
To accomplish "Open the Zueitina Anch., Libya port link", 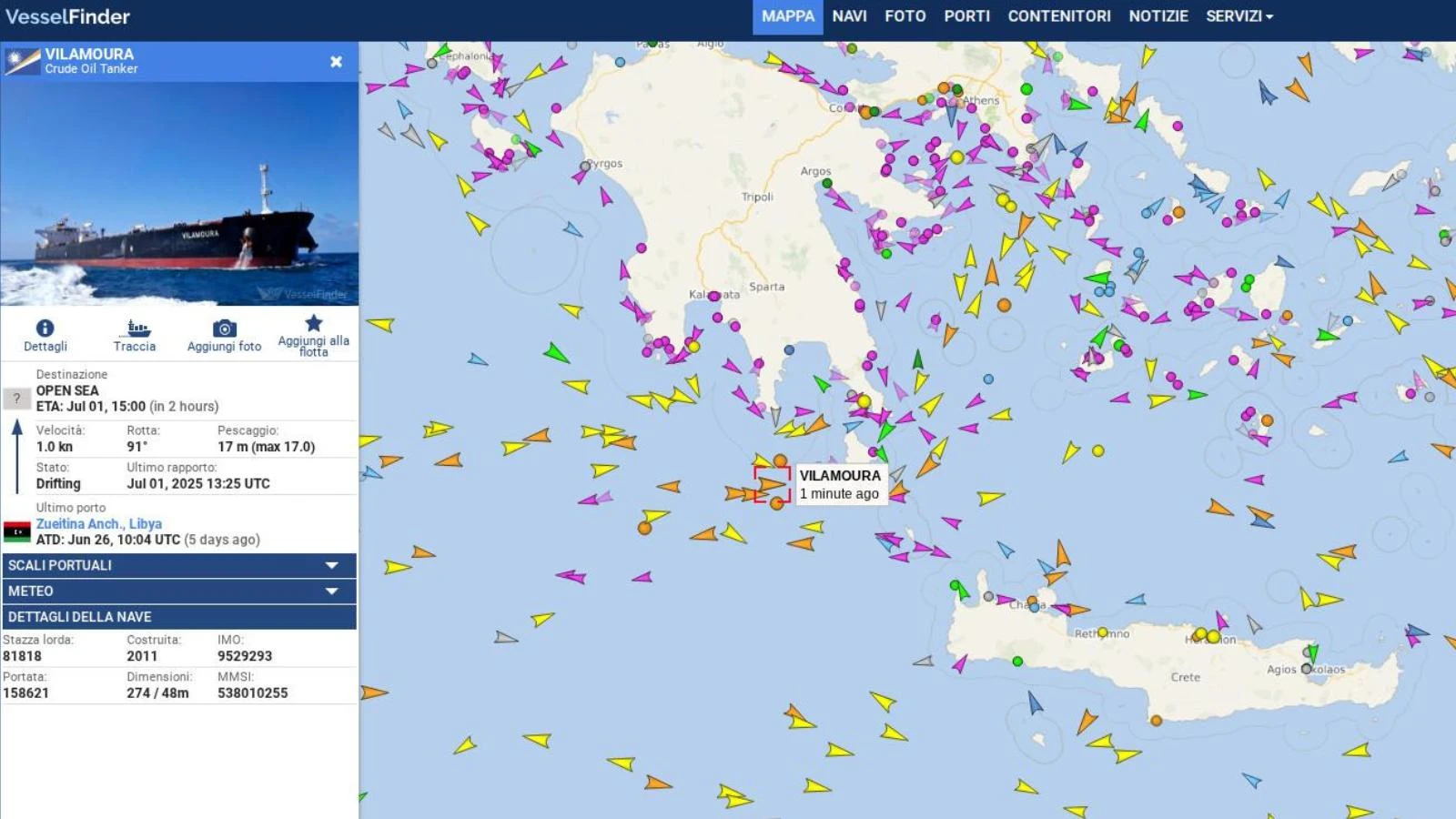I will tap(99, 523).
